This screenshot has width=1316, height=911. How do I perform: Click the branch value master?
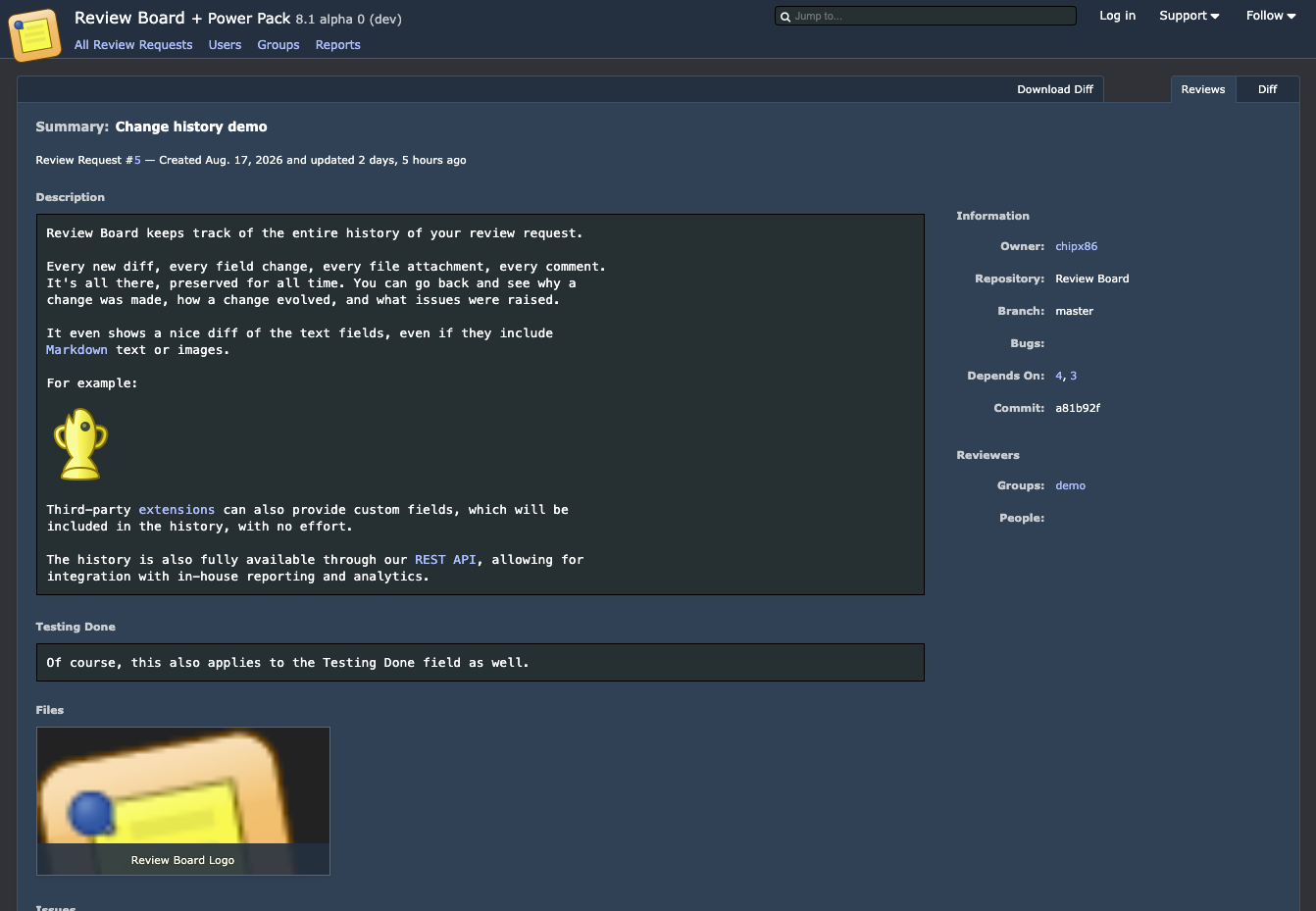point(1074,311)
